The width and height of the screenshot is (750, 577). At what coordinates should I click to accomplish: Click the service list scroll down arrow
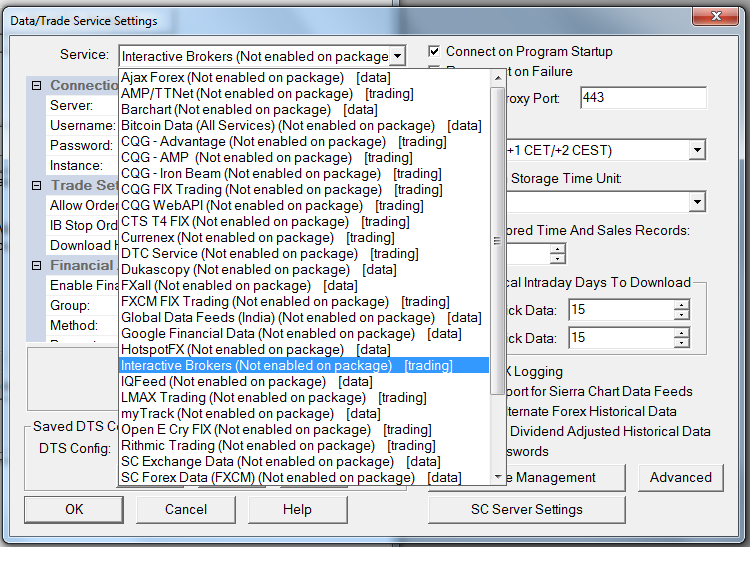(x=498, y=477)
